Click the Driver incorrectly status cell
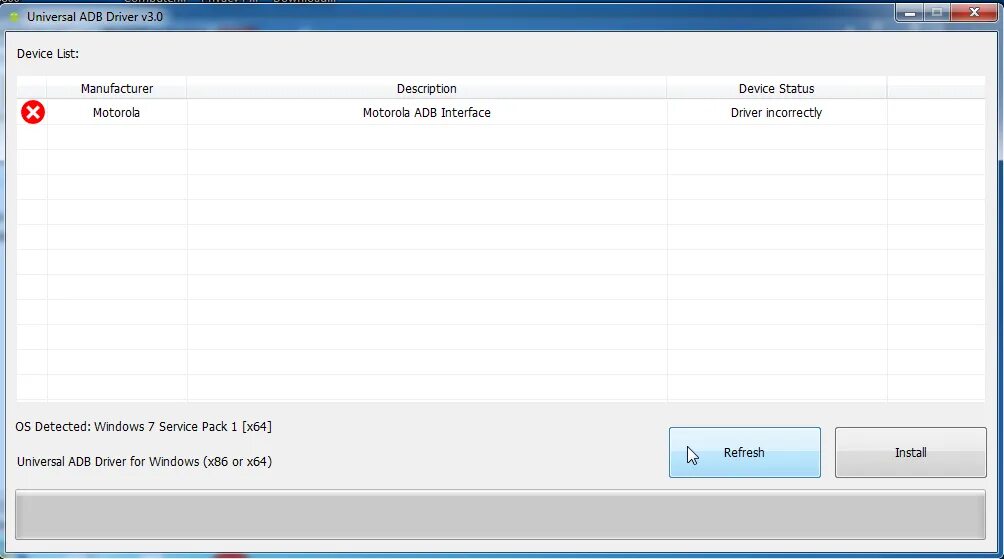The image size is (1004, 559). [x=776, y=113]
